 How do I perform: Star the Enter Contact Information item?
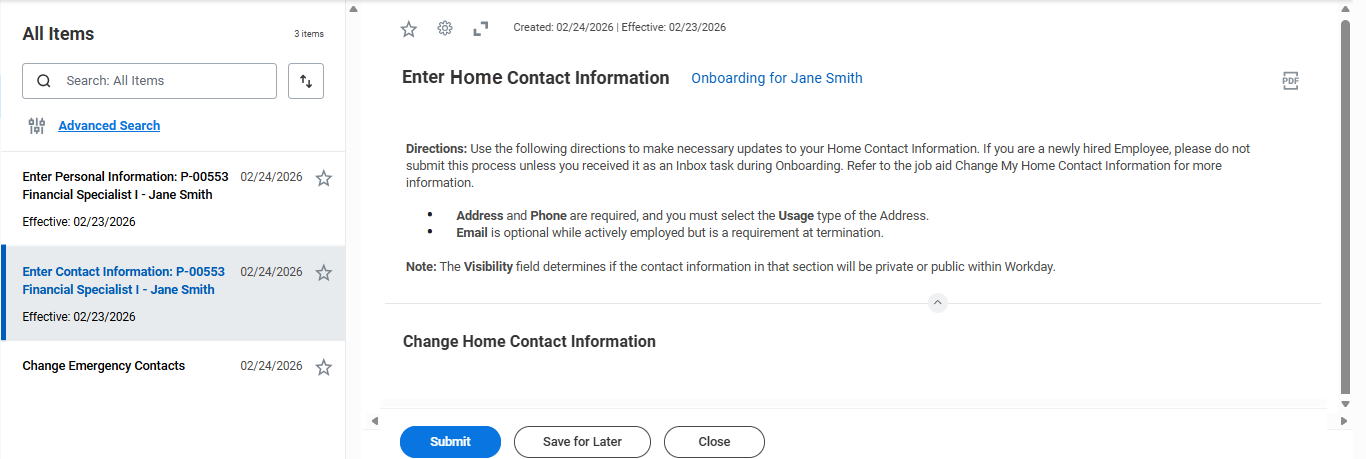point(323,273)
